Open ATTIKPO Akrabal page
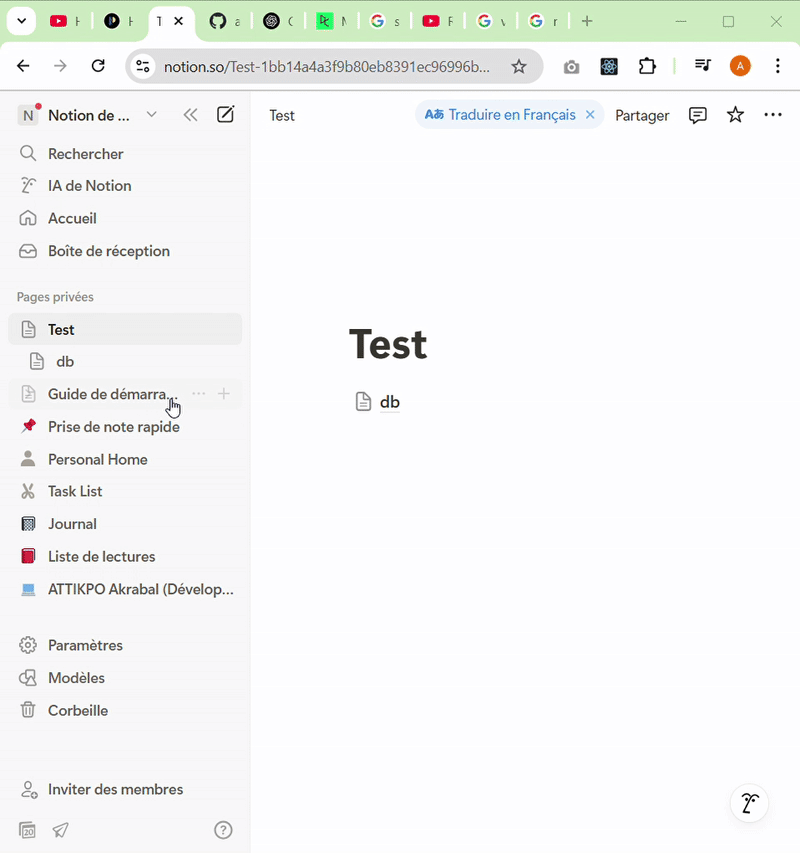The width and height of the screenshot is (800, 853). coord(125,589)
